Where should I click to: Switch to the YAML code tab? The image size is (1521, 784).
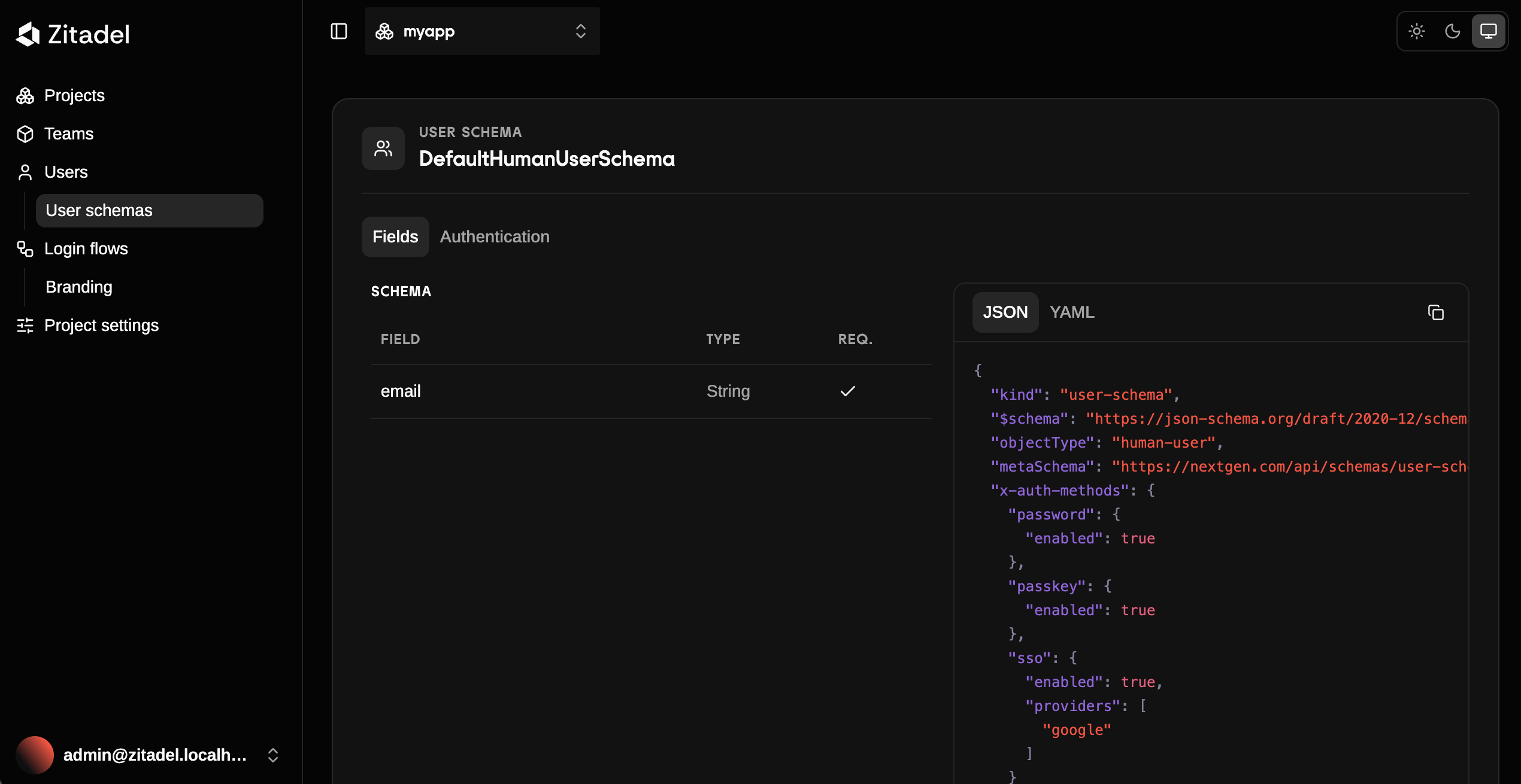(1072, 312)
